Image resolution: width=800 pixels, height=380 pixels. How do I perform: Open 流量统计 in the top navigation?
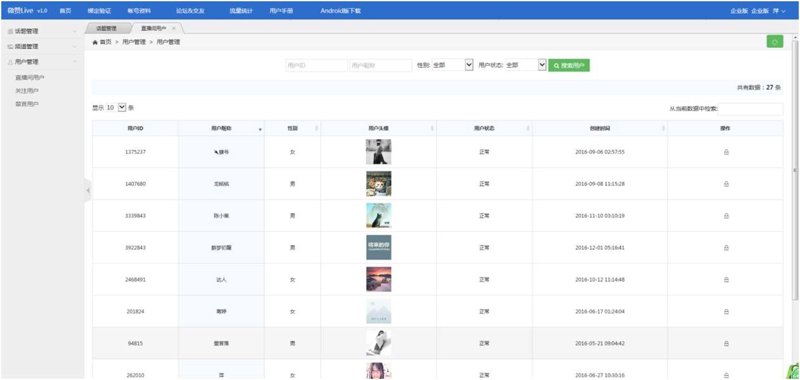241,11
